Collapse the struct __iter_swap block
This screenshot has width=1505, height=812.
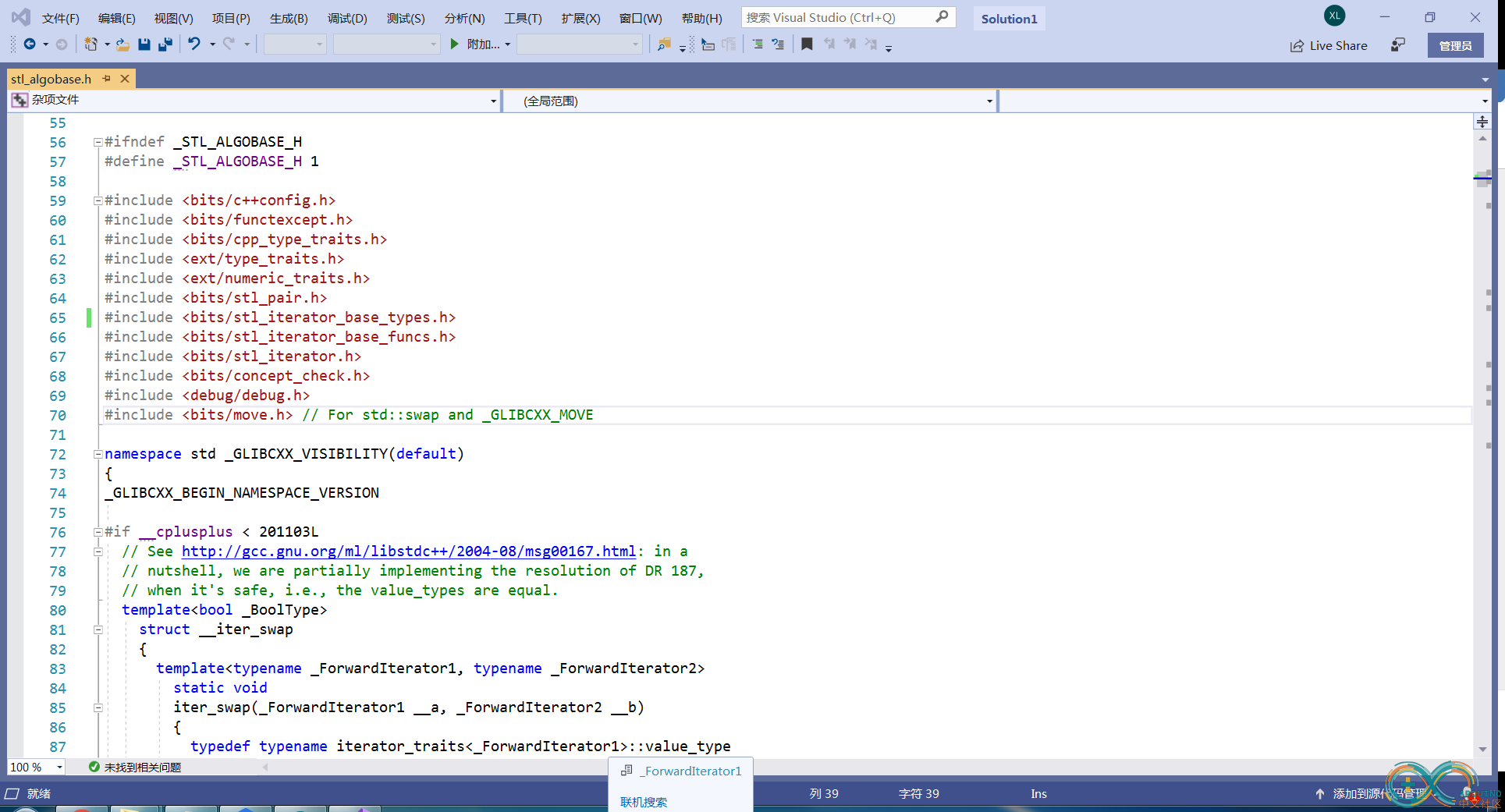pos(98,629)
